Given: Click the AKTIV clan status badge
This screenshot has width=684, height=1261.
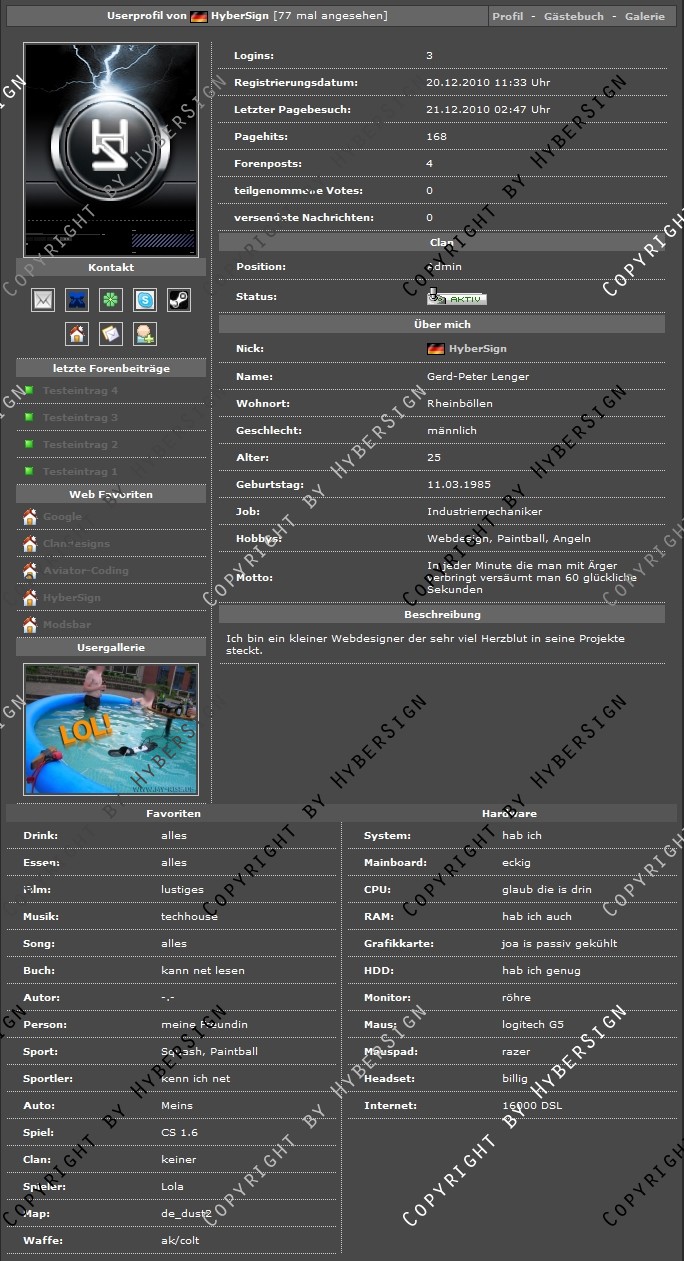Looking at the screenshot, I should tap(457, 298).
